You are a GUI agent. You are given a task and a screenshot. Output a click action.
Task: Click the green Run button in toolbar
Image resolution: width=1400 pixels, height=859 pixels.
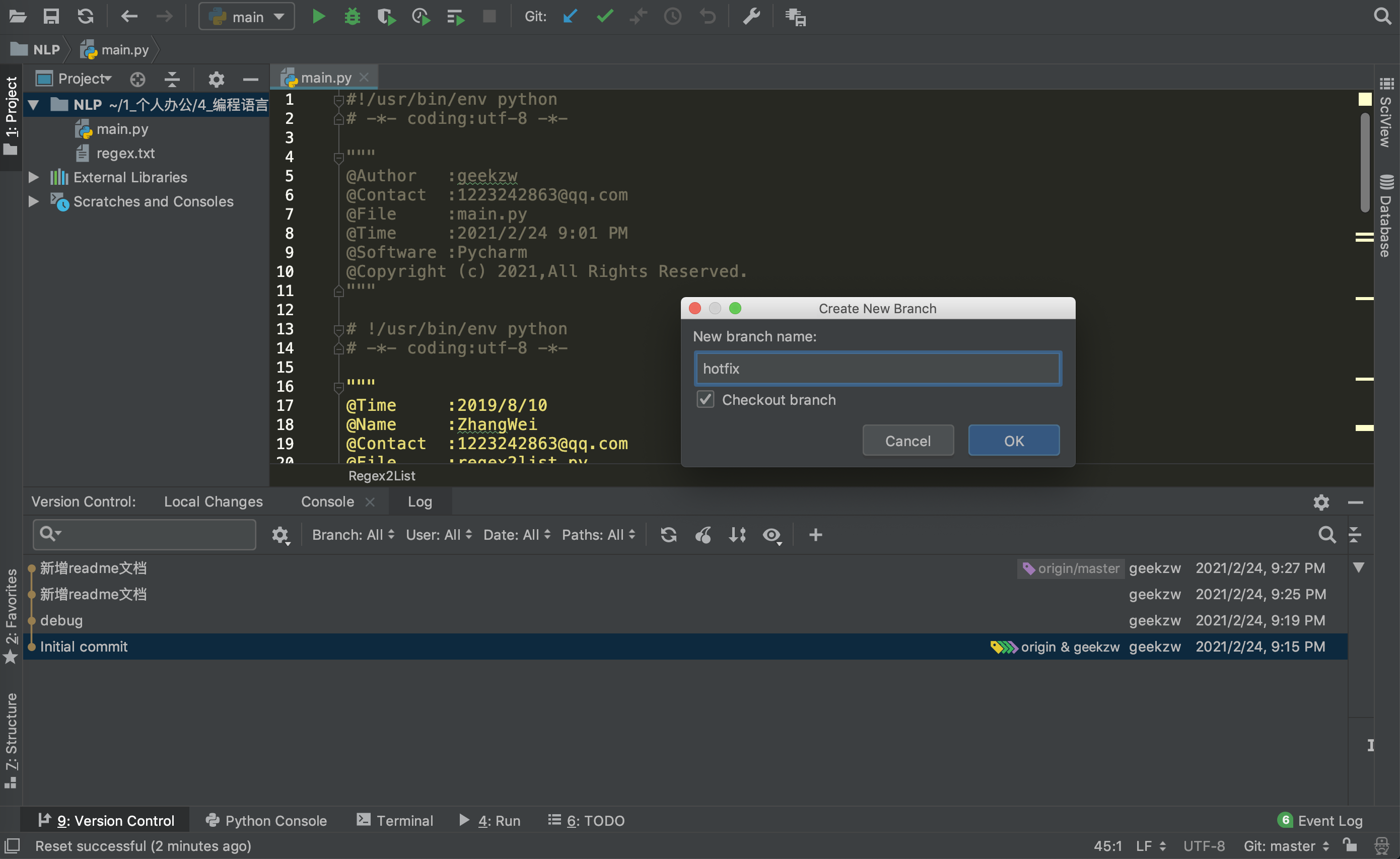click(x=319, y=17)
